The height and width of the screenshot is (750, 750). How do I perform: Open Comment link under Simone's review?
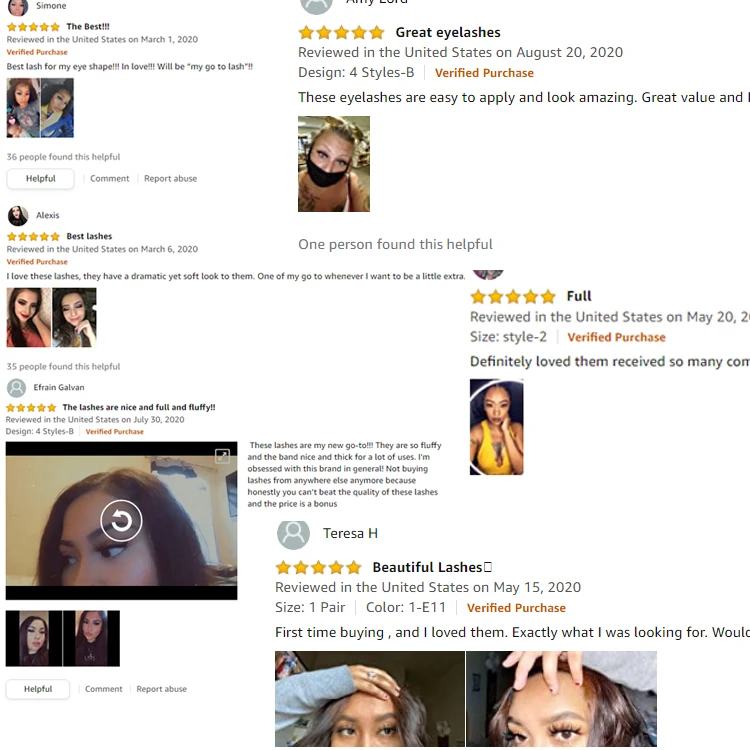tap(110, 178)
